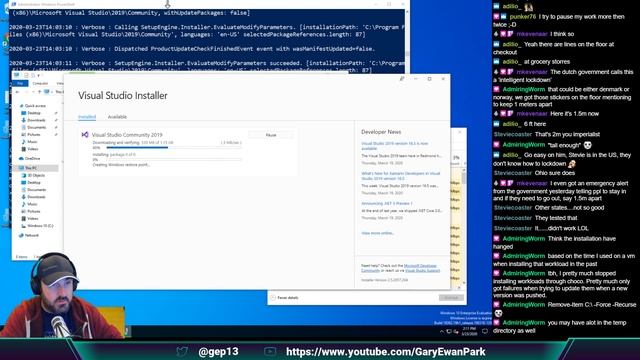
Task: Open the 'Announcing .NET 5 Preview 1' link
Action: pyautogui.click(x=387, y=203)
